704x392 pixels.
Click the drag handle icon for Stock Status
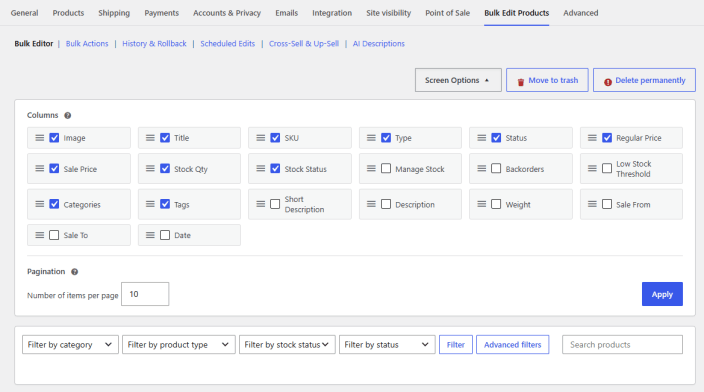pos(261,168)
